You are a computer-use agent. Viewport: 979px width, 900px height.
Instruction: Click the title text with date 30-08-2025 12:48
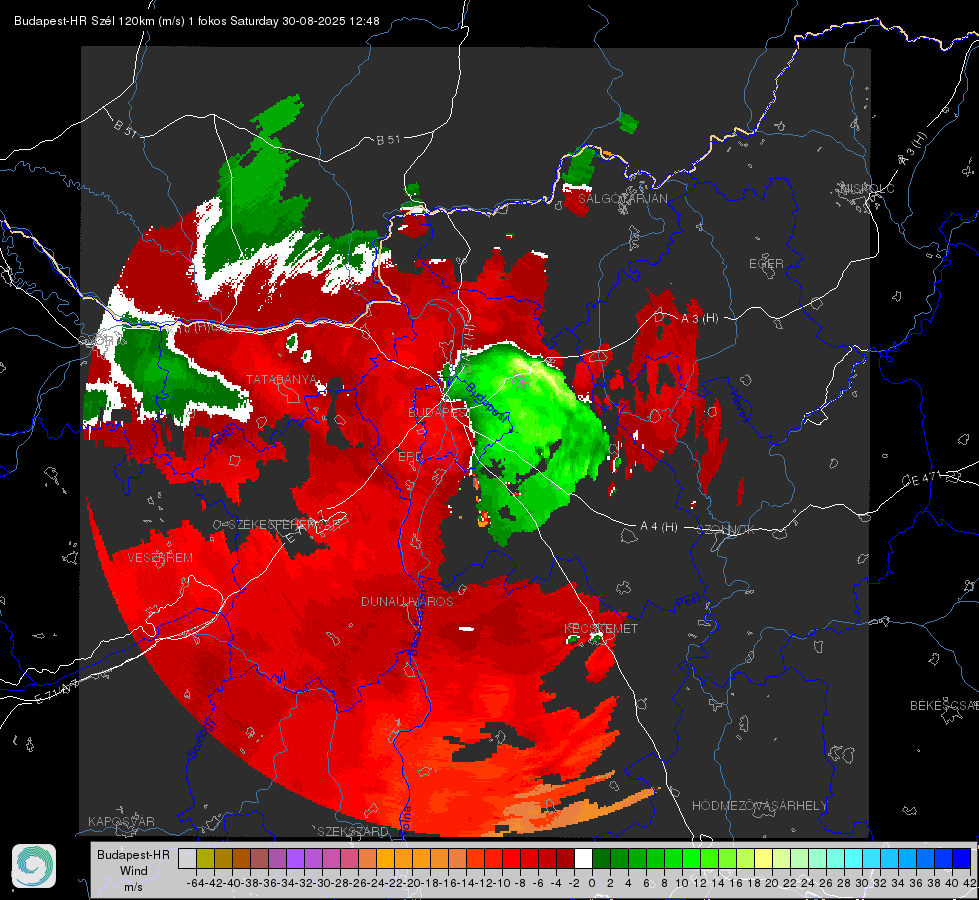197,21
